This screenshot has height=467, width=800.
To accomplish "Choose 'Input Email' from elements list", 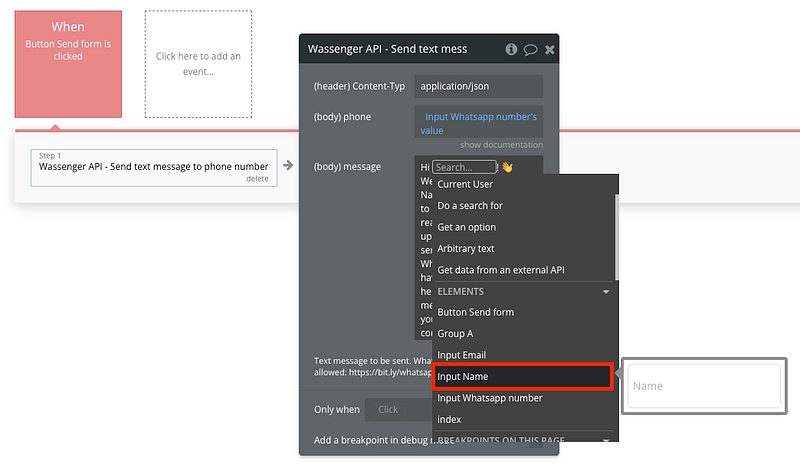I will (x=462, y=355).
